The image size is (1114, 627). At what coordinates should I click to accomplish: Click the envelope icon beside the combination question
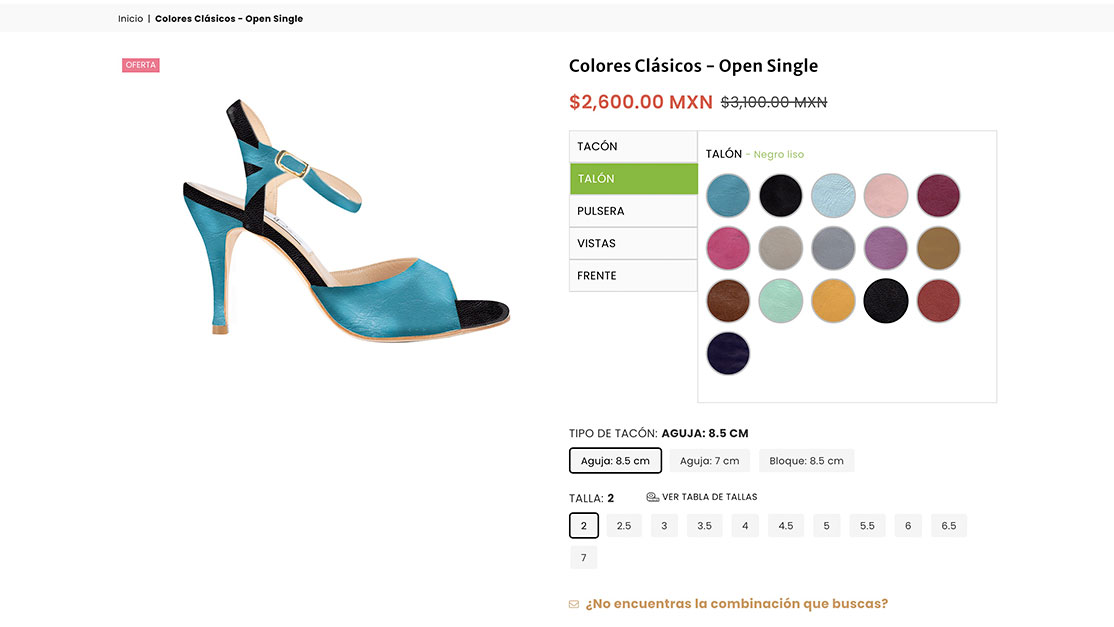[573, 604]
